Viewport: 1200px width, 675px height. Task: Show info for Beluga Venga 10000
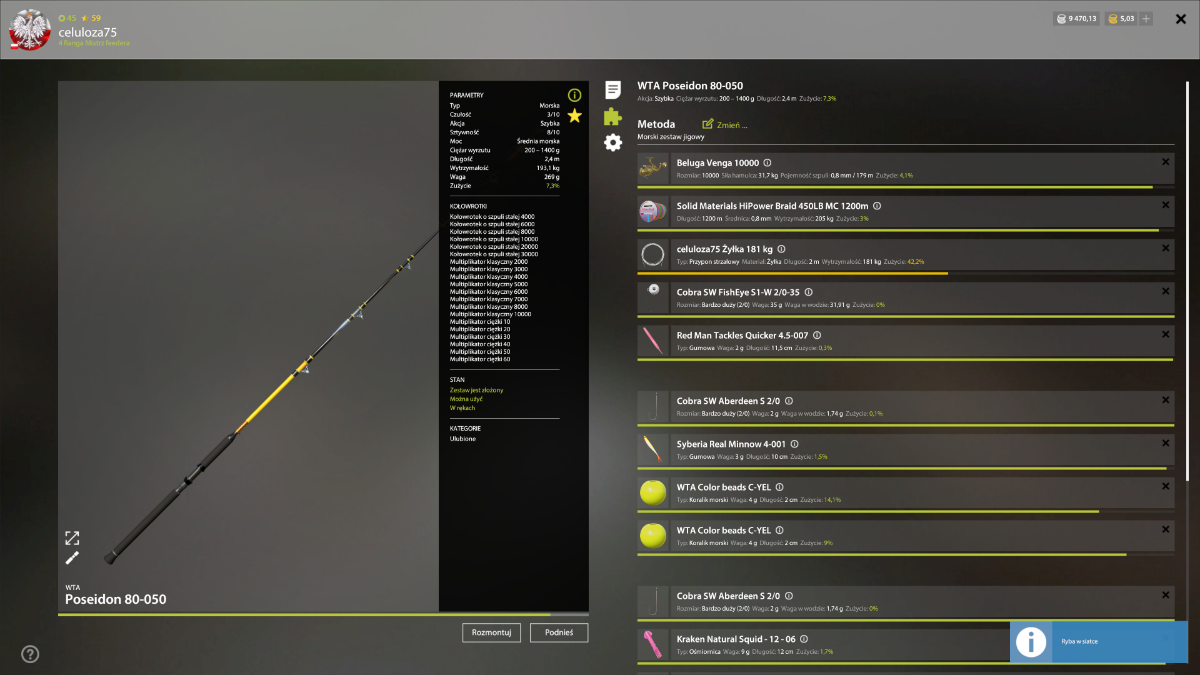click(x=767, y=162)
